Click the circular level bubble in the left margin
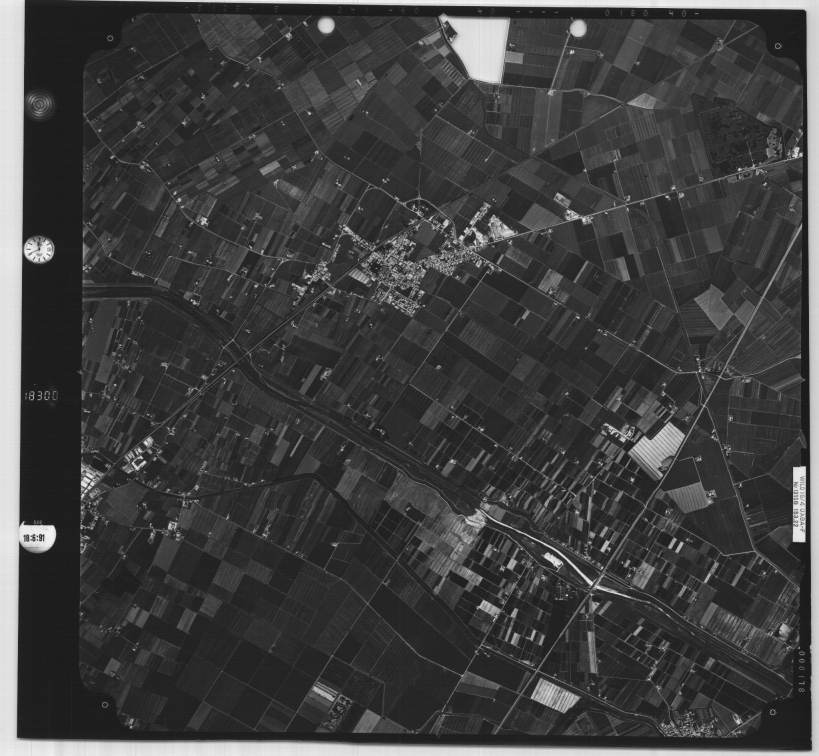The height and width of the screenshot is (756, 819). pyautogui.click(x=40, y=104)
